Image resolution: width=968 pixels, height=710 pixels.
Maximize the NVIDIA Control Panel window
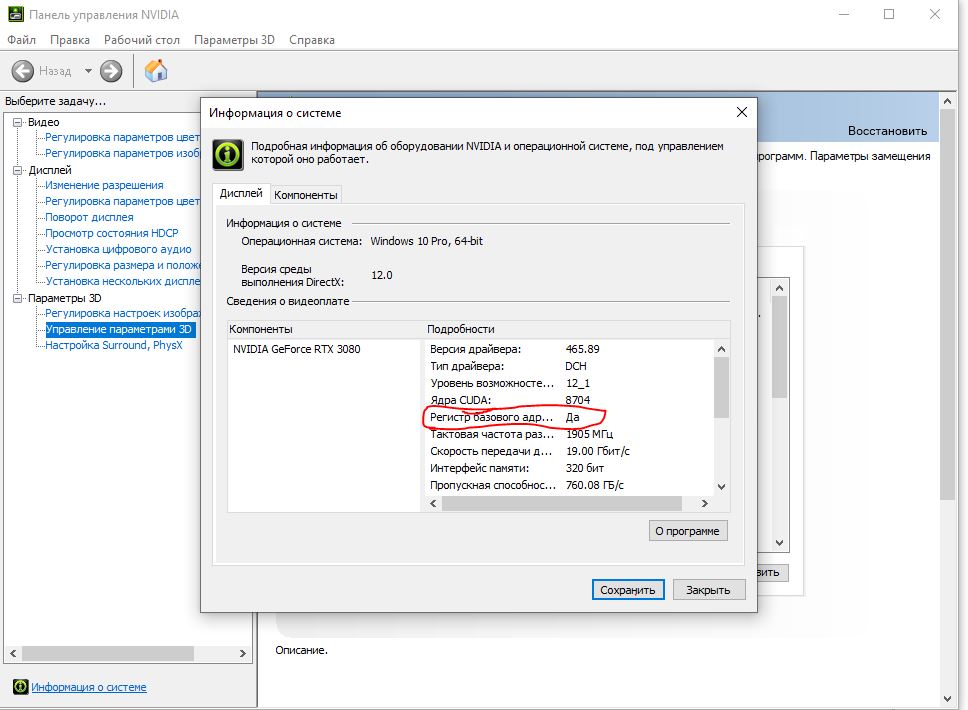889,14
